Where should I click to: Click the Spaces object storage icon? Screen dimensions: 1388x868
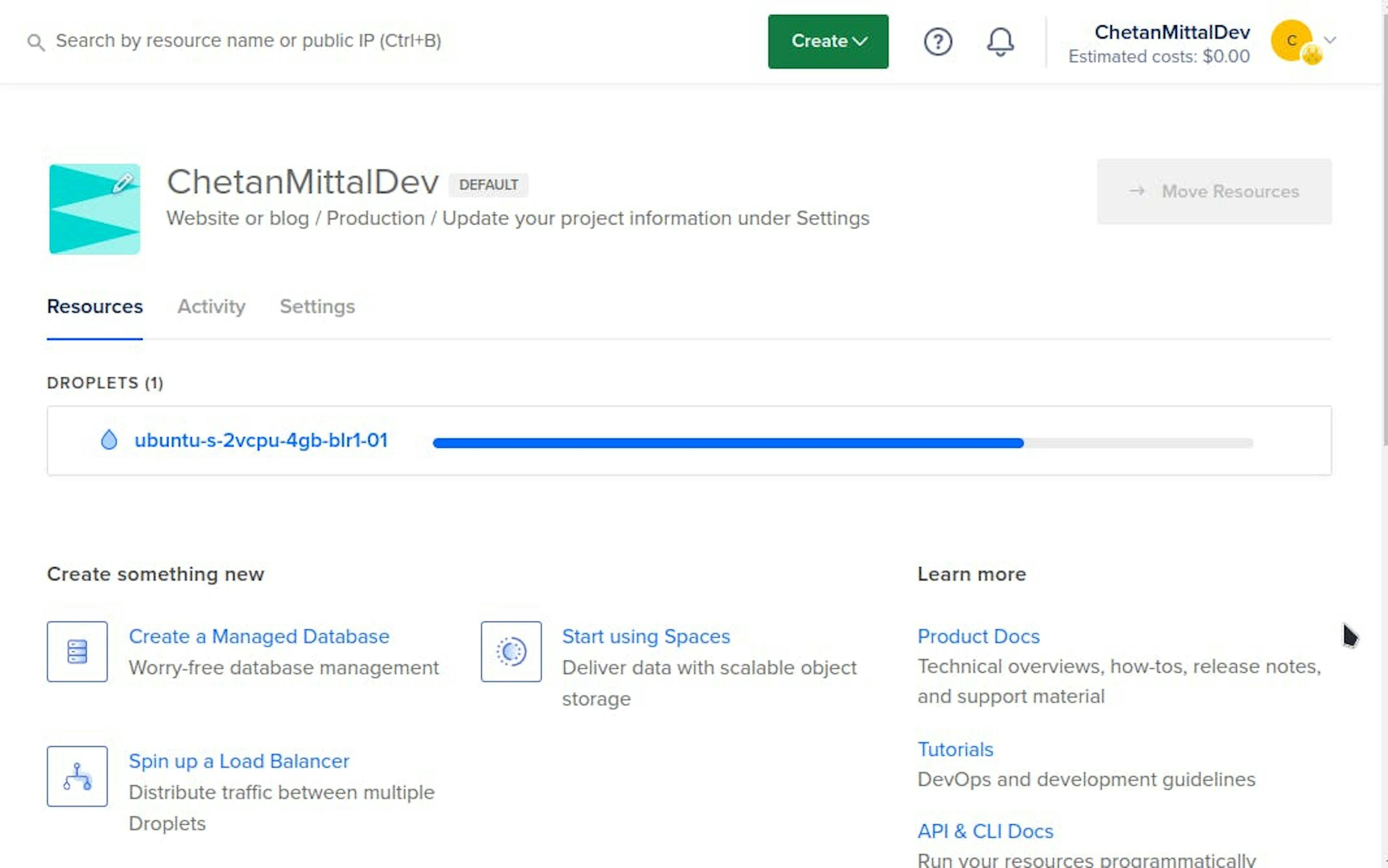click(510, 651)
